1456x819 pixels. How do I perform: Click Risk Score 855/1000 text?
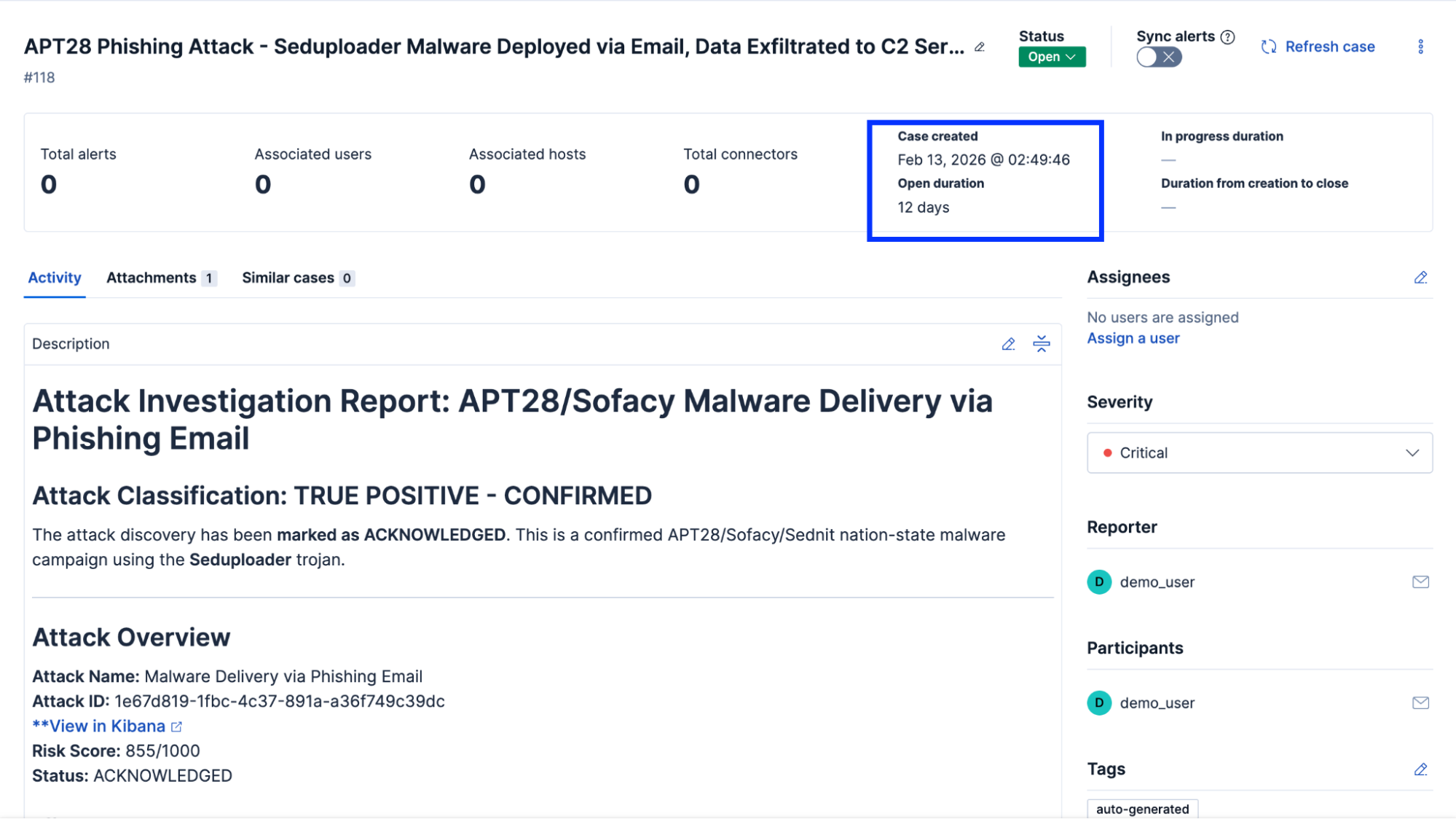(116, 751)
